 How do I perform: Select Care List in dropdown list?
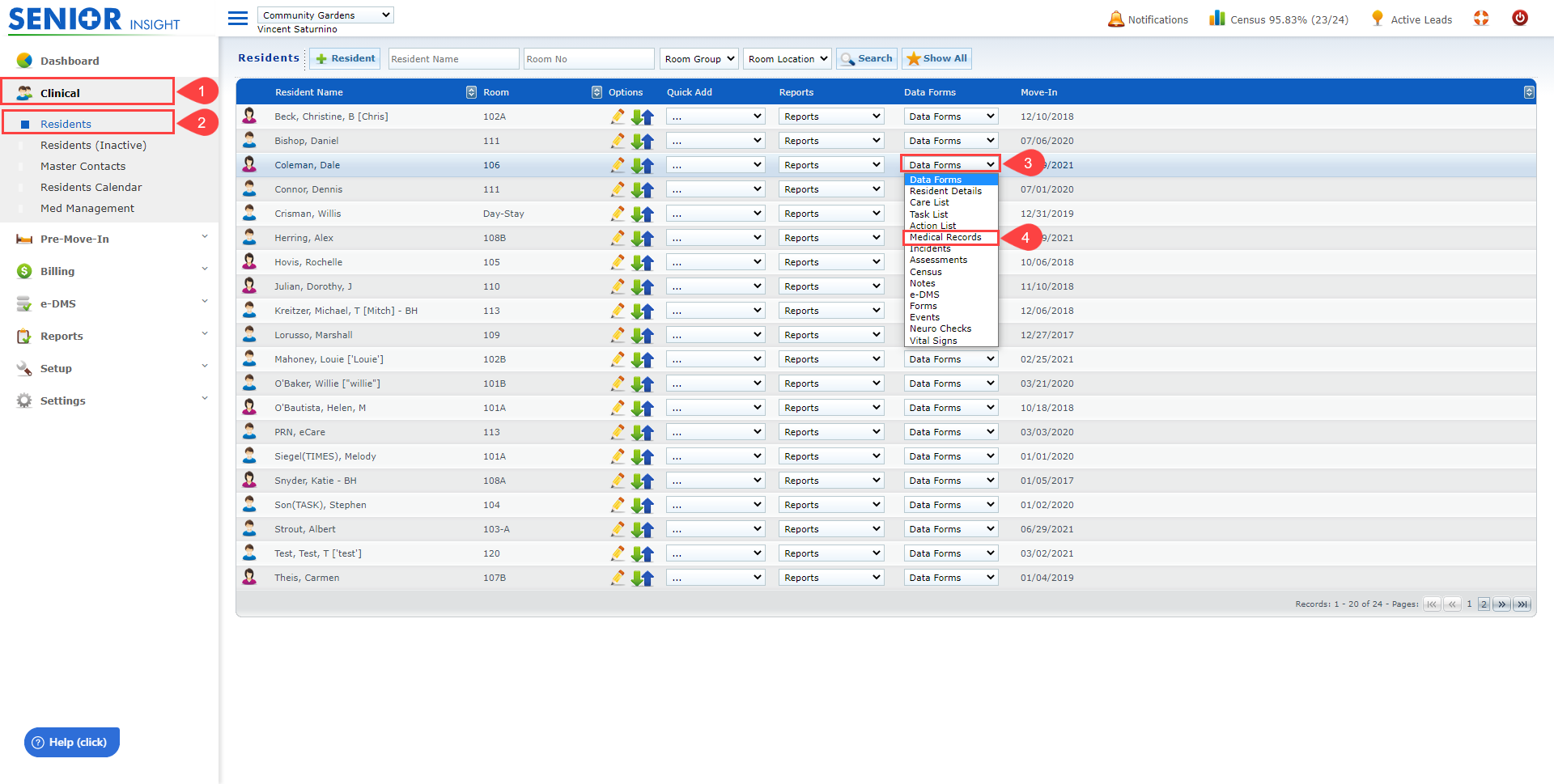click(x=951, y=202)
